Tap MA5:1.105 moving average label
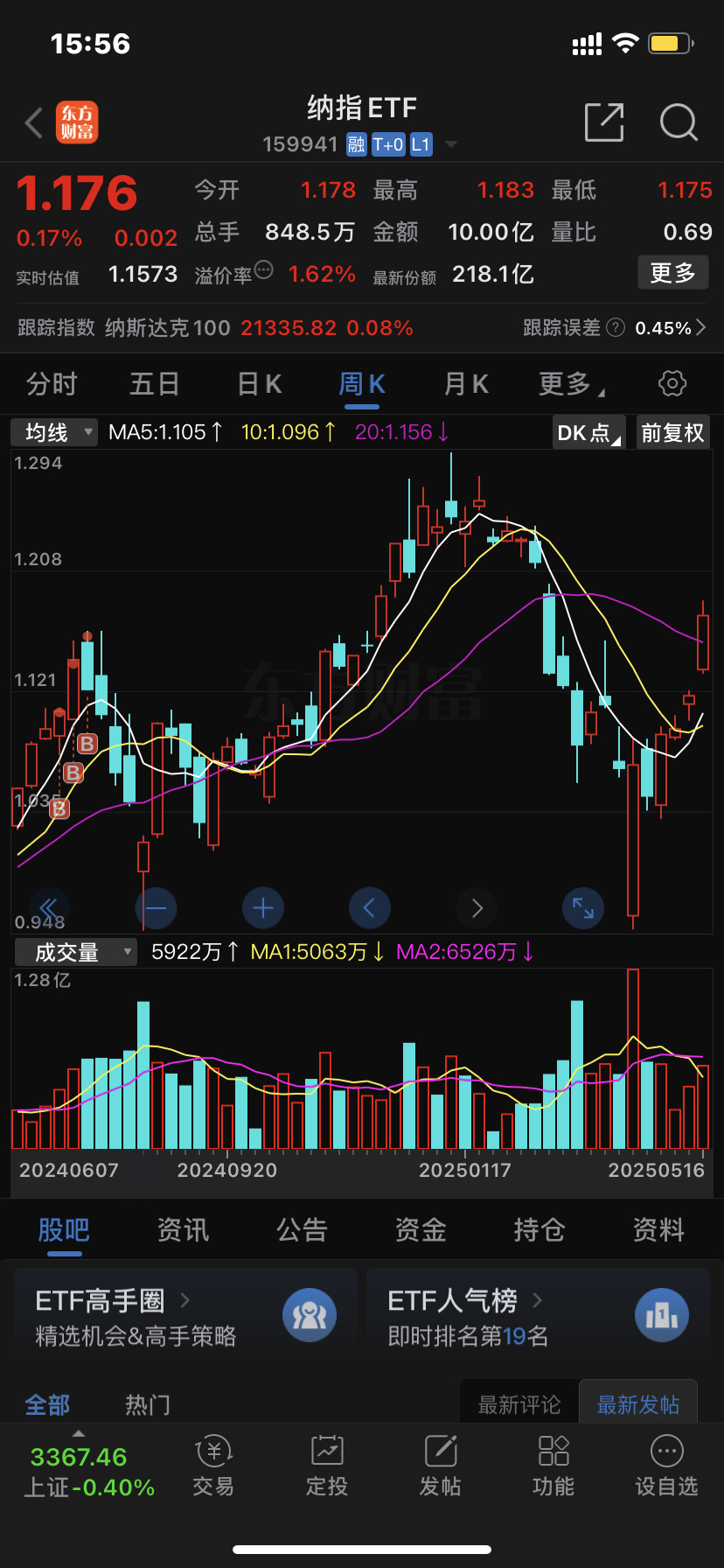724x1568 pixels. (165, 432)
